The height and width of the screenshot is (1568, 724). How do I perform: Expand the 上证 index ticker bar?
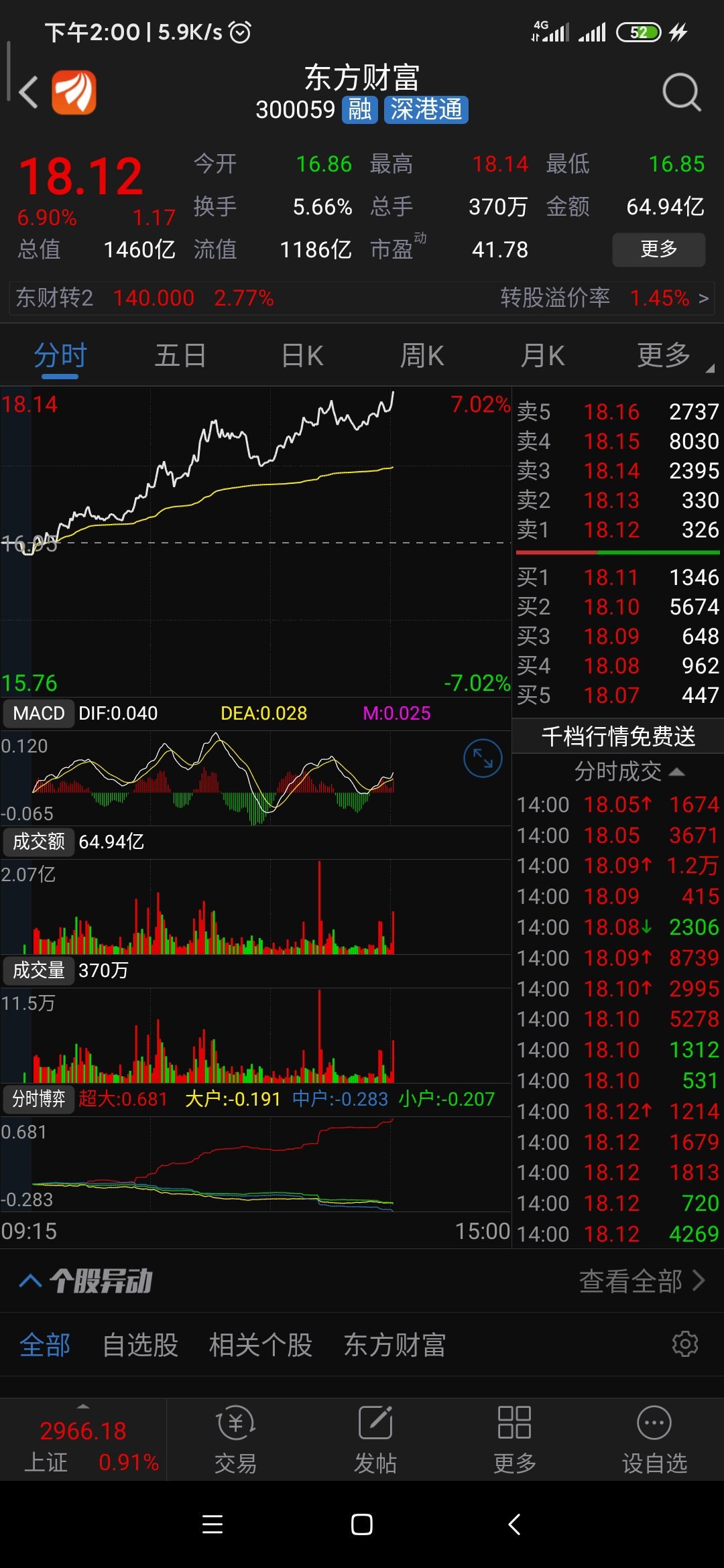[83, 1441]
